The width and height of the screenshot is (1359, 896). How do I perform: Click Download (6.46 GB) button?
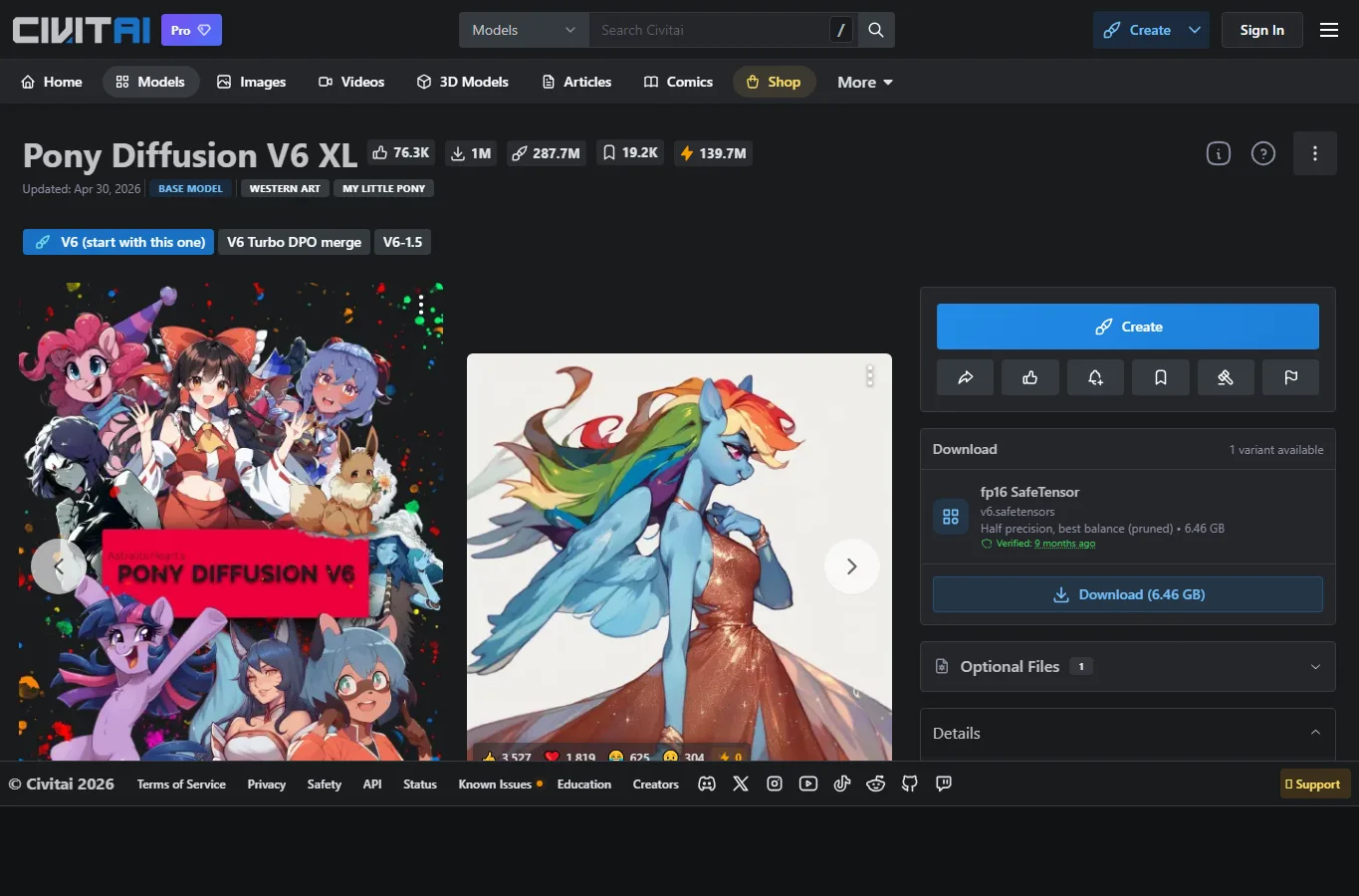1128,594
